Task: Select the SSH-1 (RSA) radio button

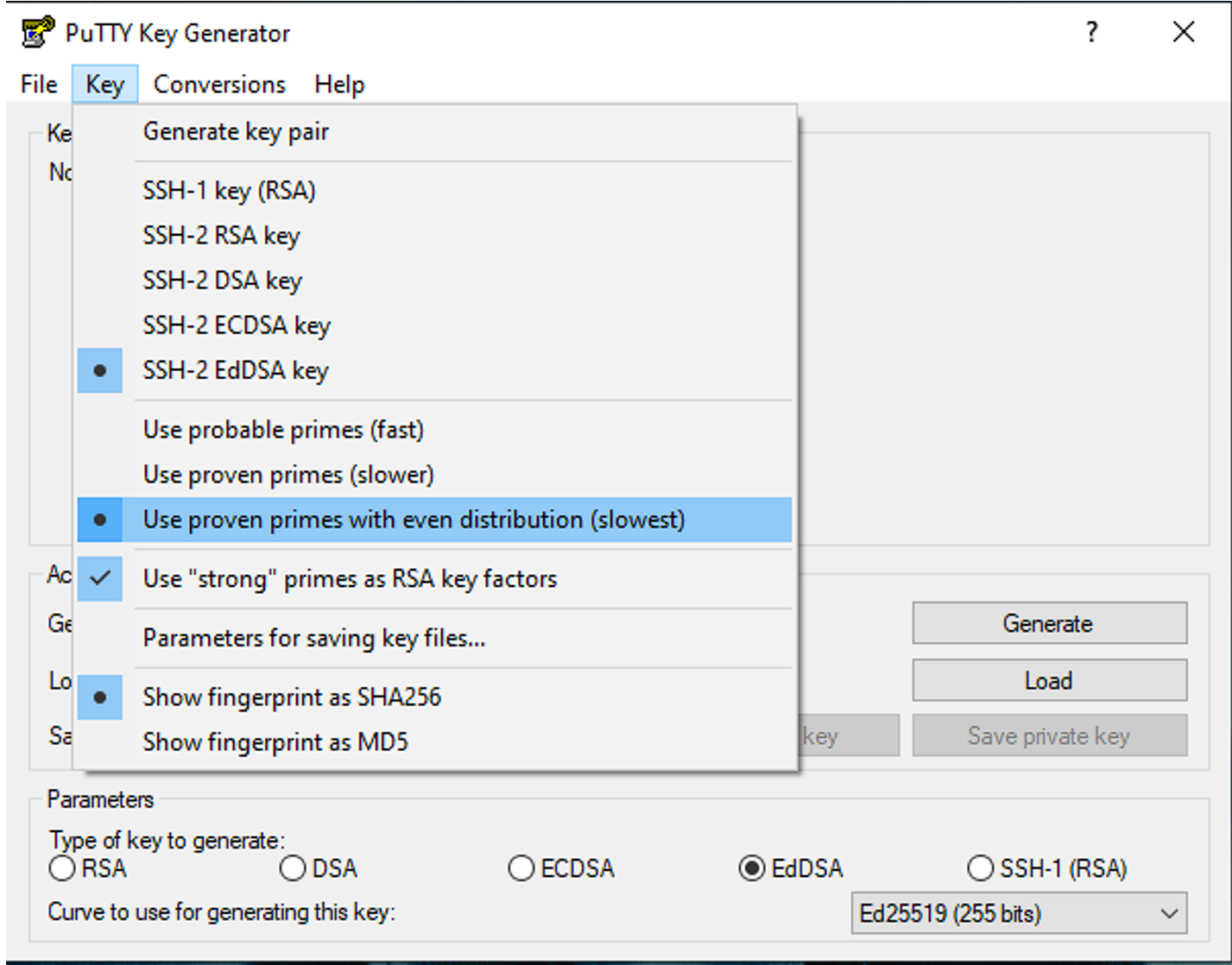Action: (x=981, y=868)
